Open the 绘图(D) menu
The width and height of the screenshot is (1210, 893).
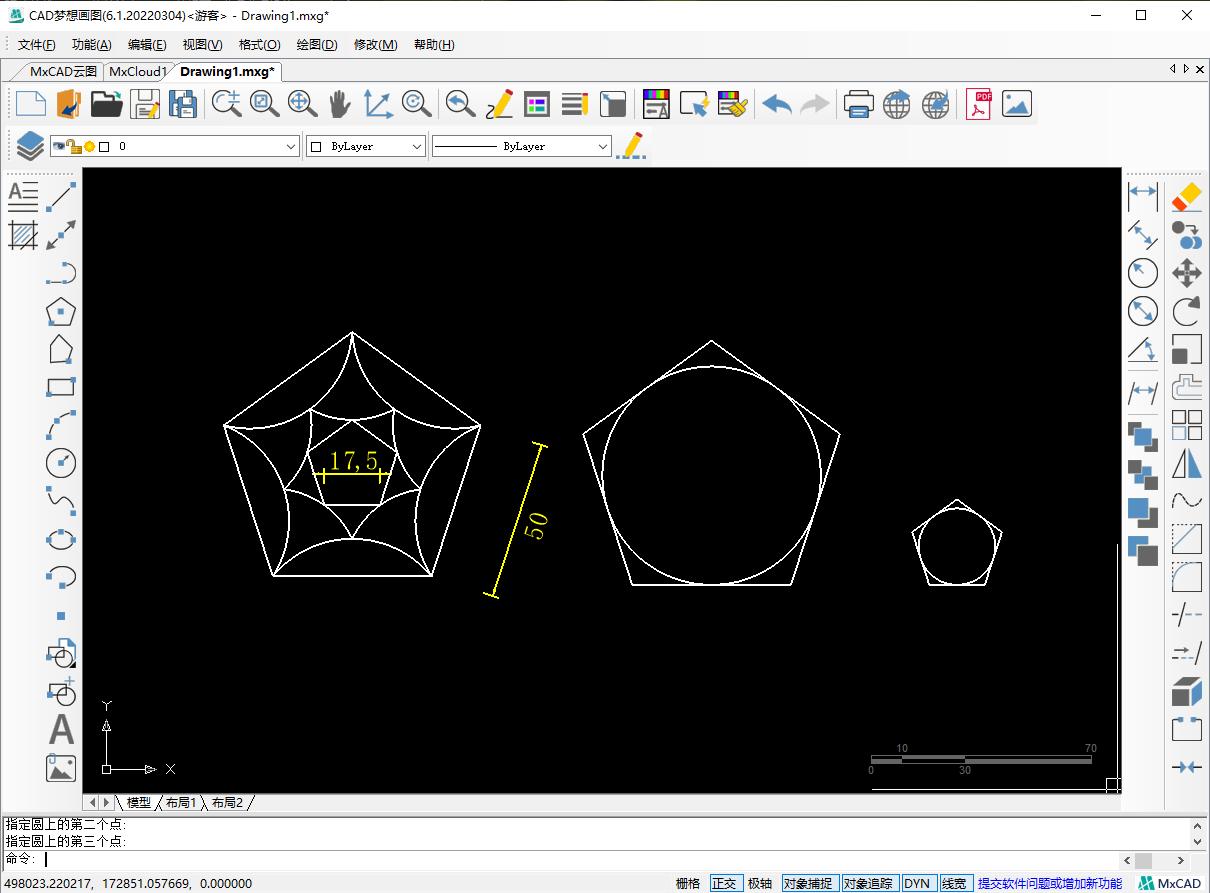pyautogui.click(x=317, y=44)
